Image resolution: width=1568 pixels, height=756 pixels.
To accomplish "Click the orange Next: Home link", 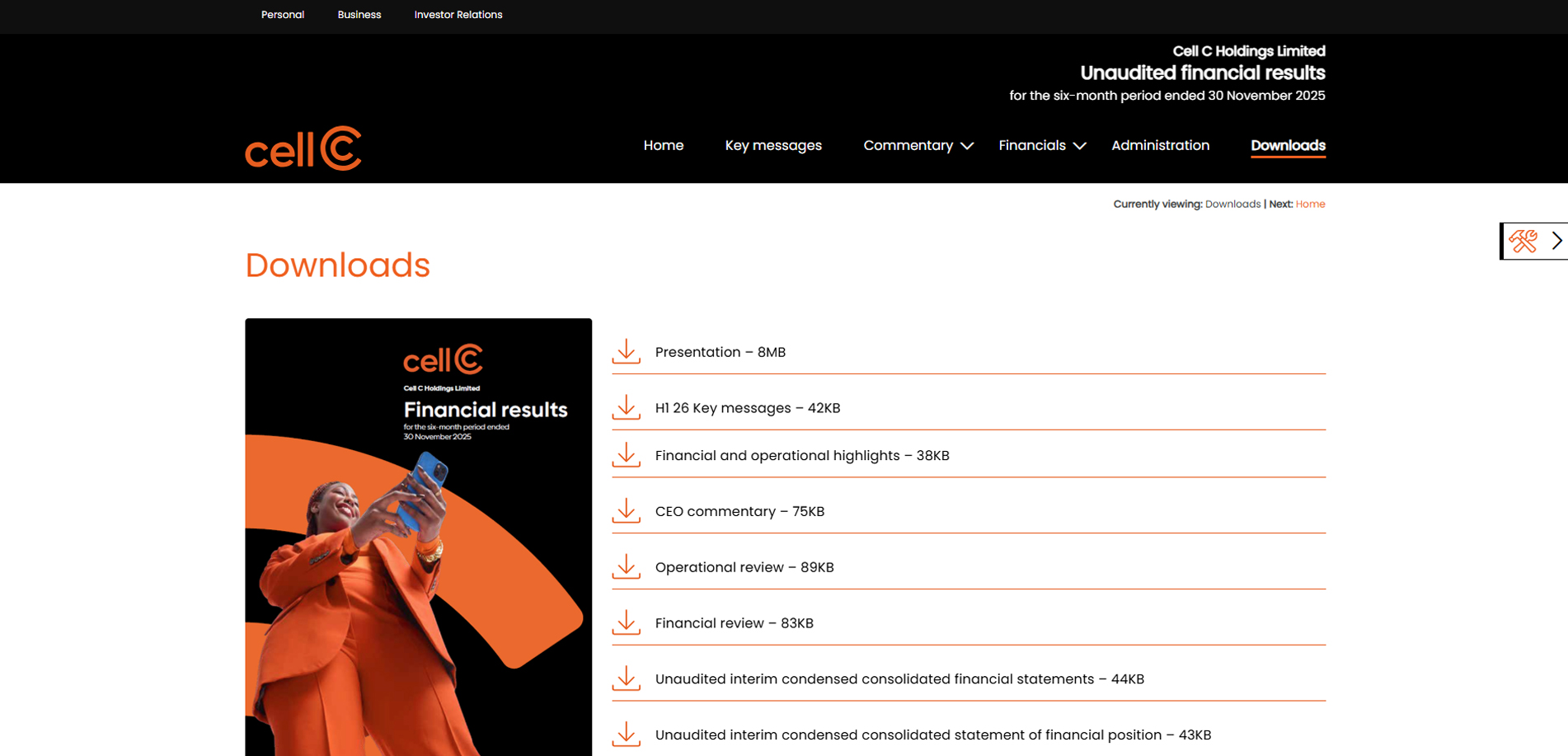I will 1310,204.
